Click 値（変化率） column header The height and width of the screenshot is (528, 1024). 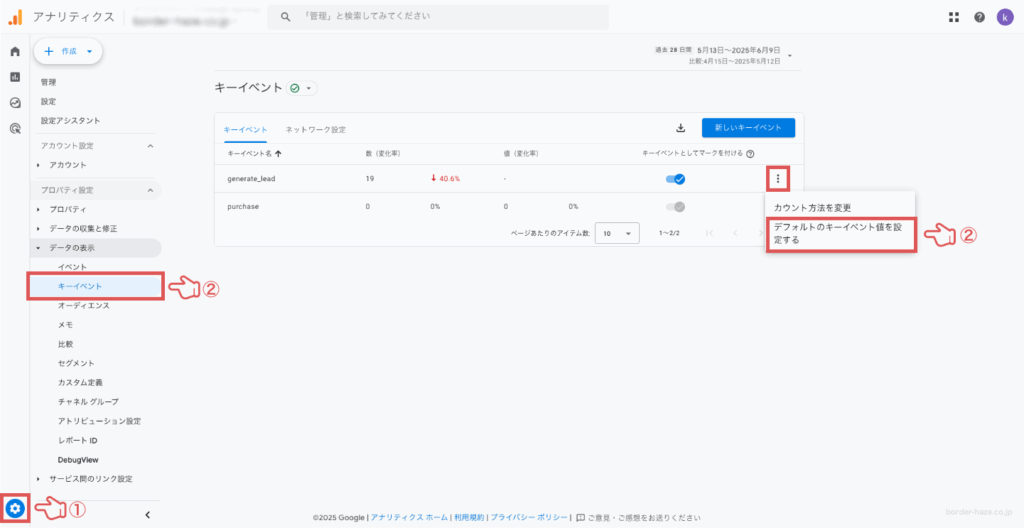point(520,154)
